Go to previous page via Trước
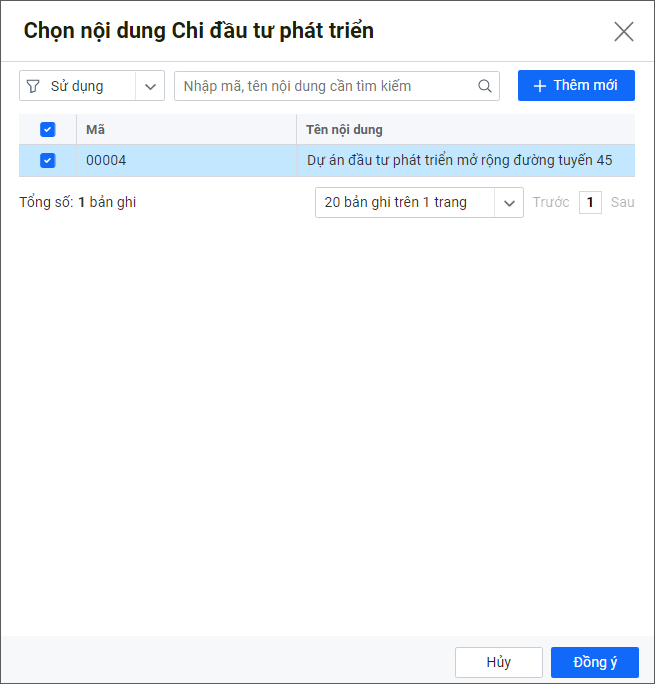 550,202
